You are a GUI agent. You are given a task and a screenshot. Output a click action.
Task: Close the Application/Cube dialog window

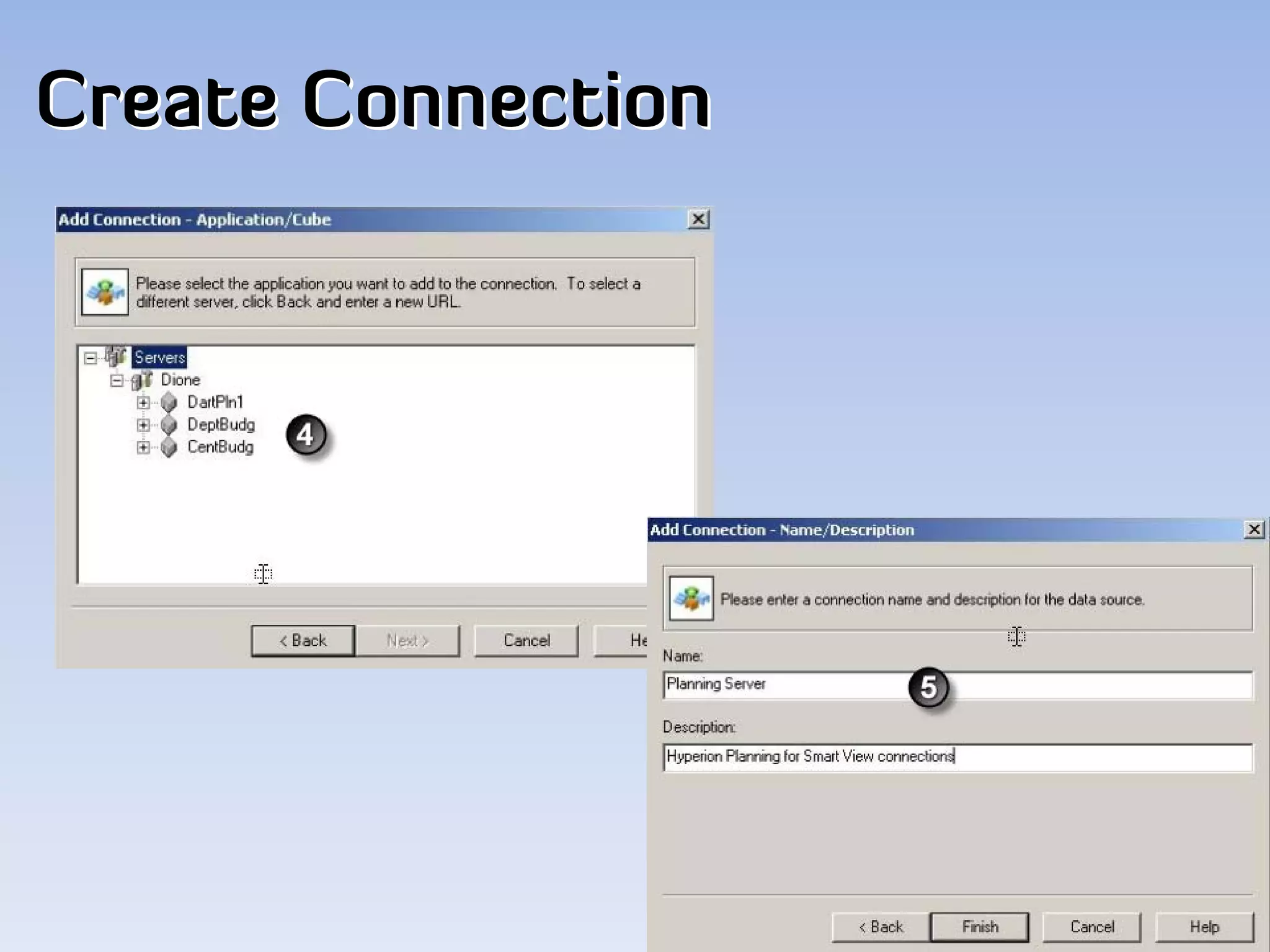pyautogui.click(x=698, y=219)
